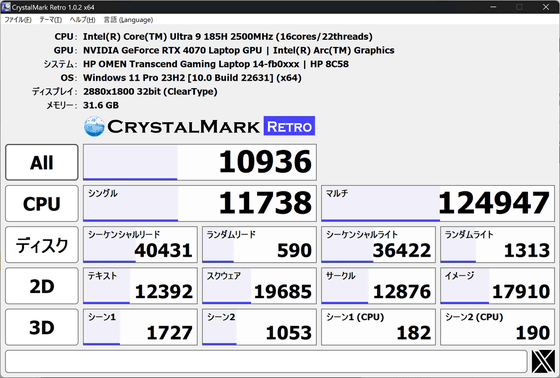Viewport: 560px width, 378px height.
Task: Click the OS line Windows 11 Pro 23H2
Action: point(192,78)
